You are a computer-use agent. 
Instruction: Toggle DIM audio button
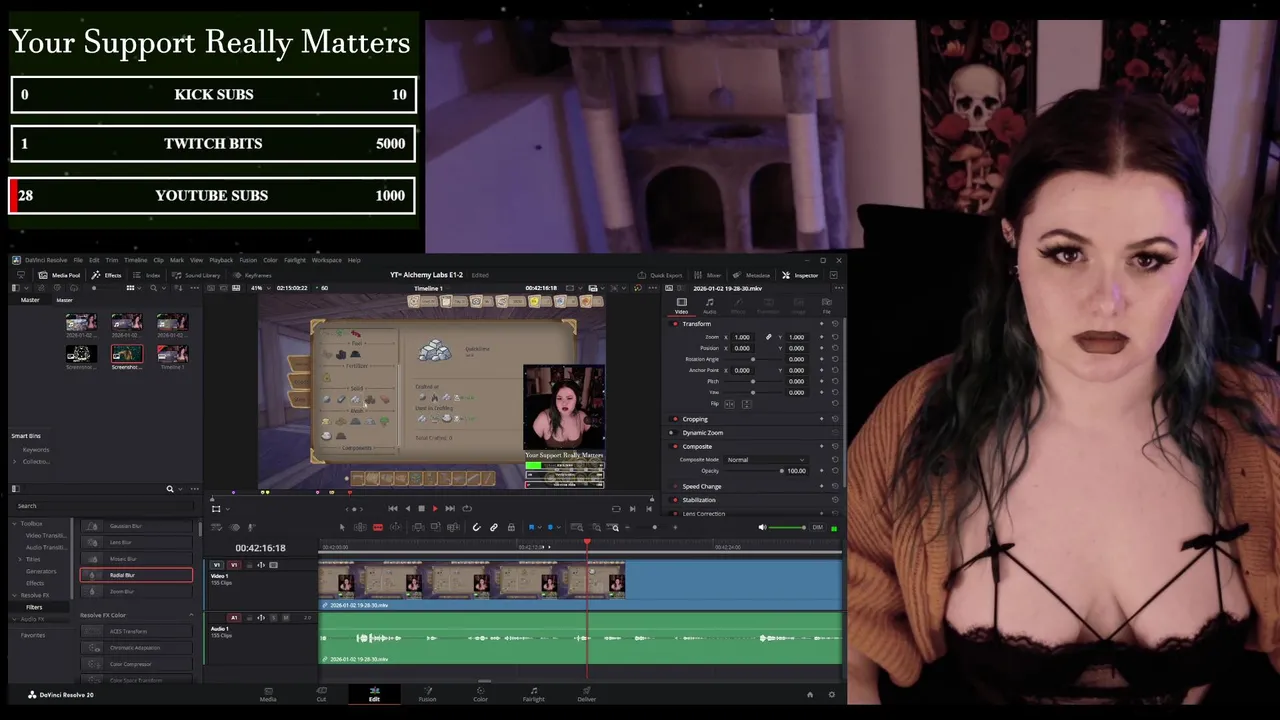(817, 527)
